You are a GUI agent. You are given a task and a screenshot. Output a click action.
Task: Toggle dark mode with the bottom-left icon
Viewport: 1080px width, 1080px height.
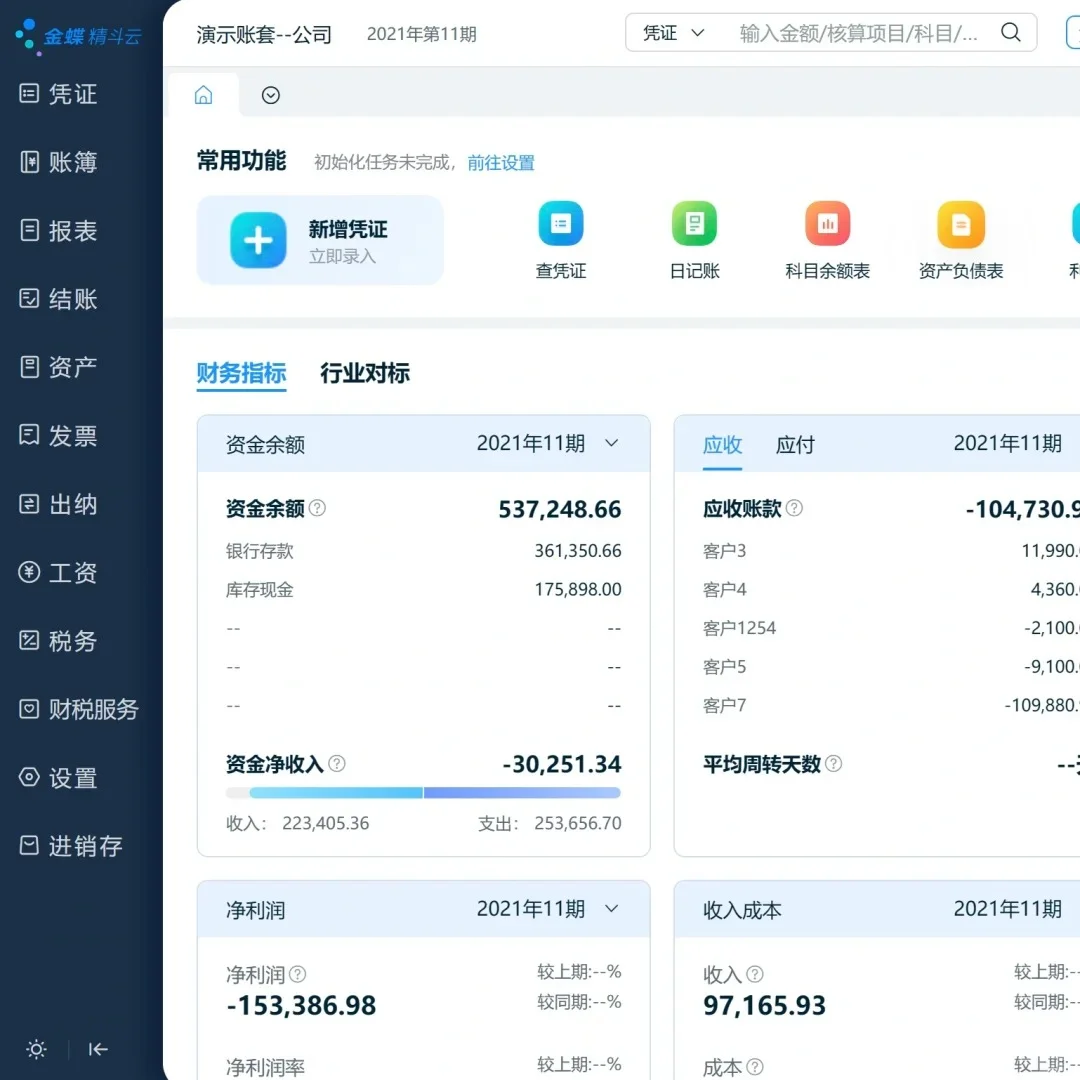coord(36,1049)
